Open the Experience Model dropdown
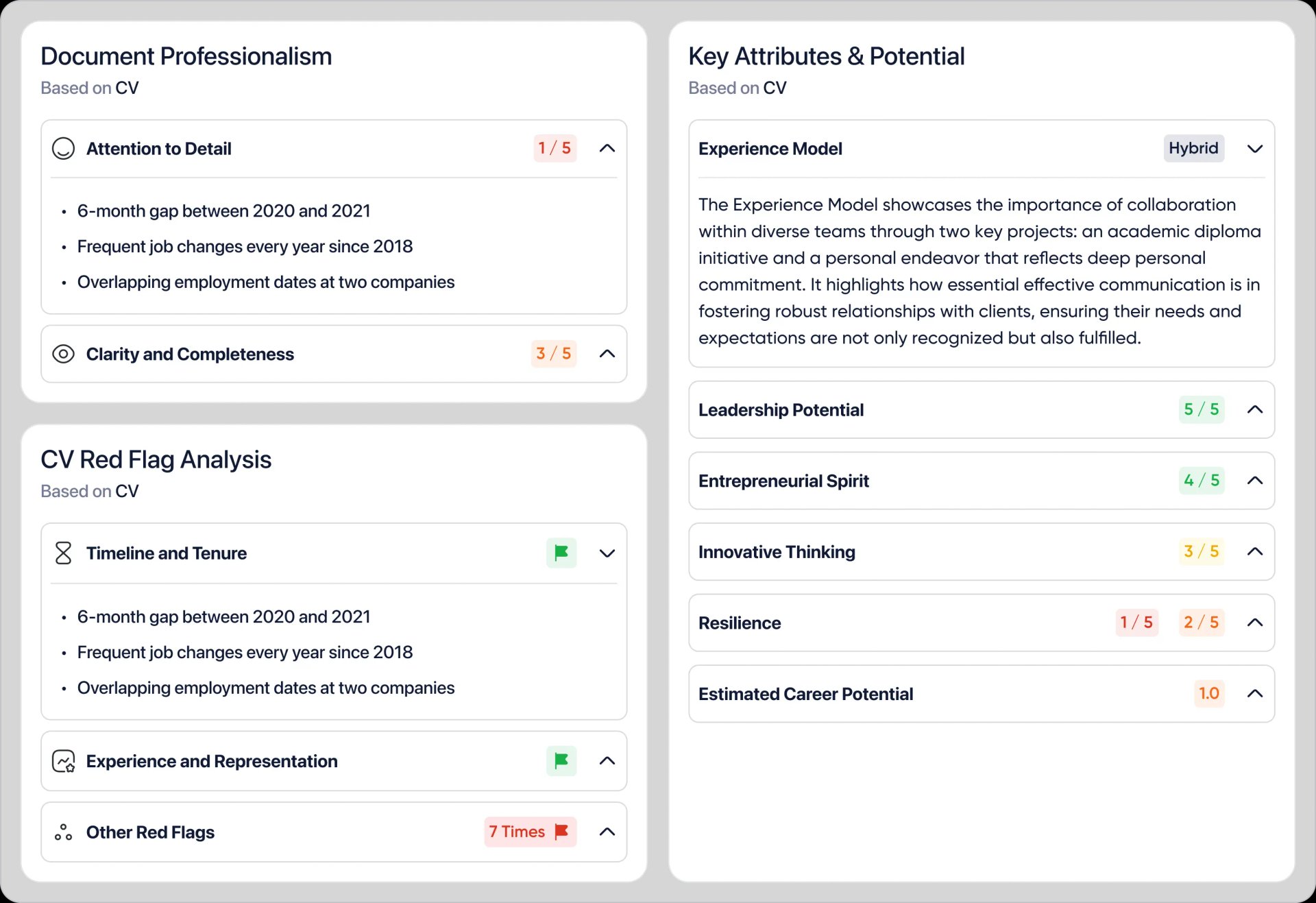This screenshot has width=1316, height=903. click(1255, 148)
